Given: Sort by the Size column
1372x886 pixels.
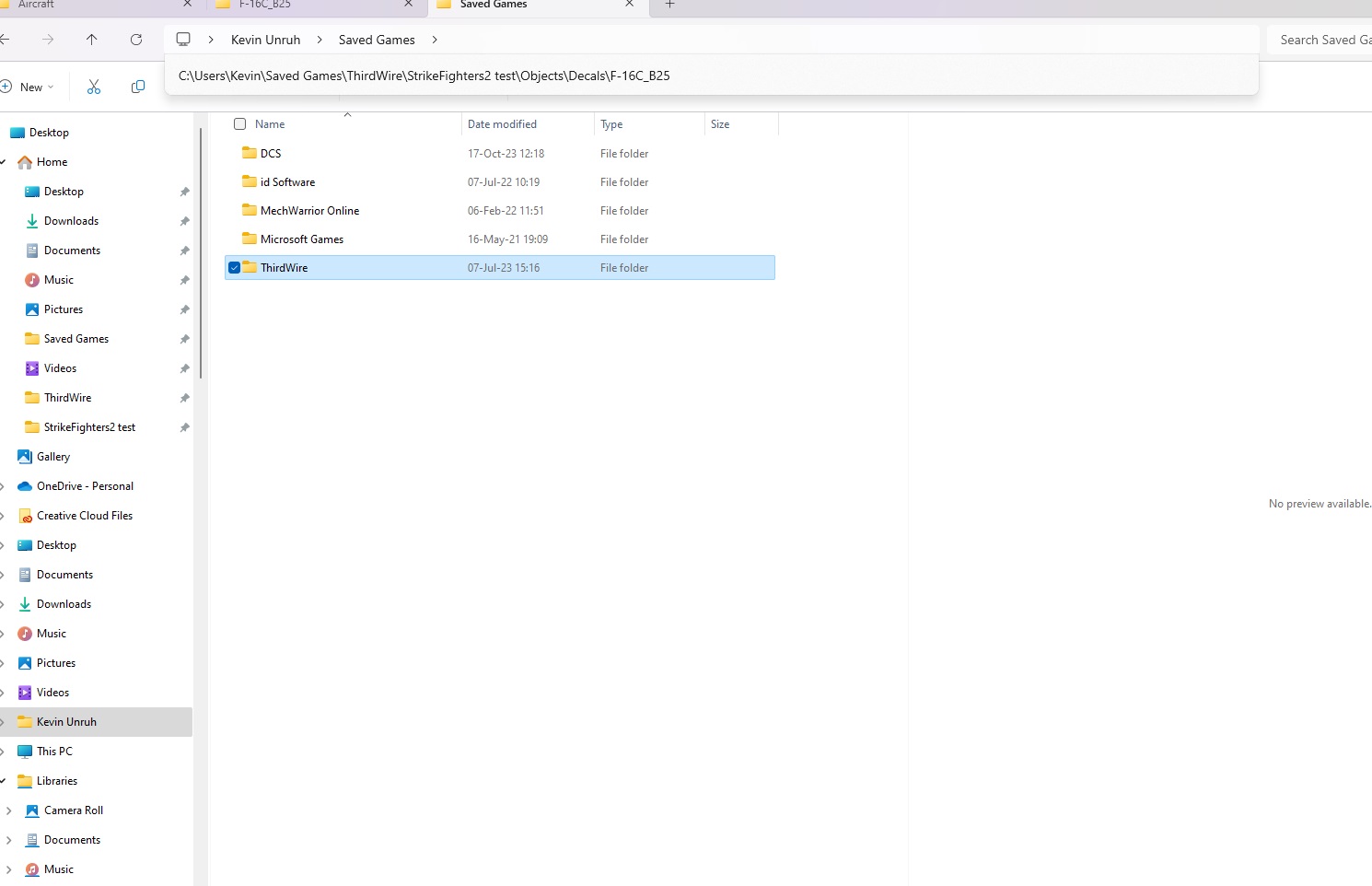Looking at the screenshot, I should [x=720, y=124].
